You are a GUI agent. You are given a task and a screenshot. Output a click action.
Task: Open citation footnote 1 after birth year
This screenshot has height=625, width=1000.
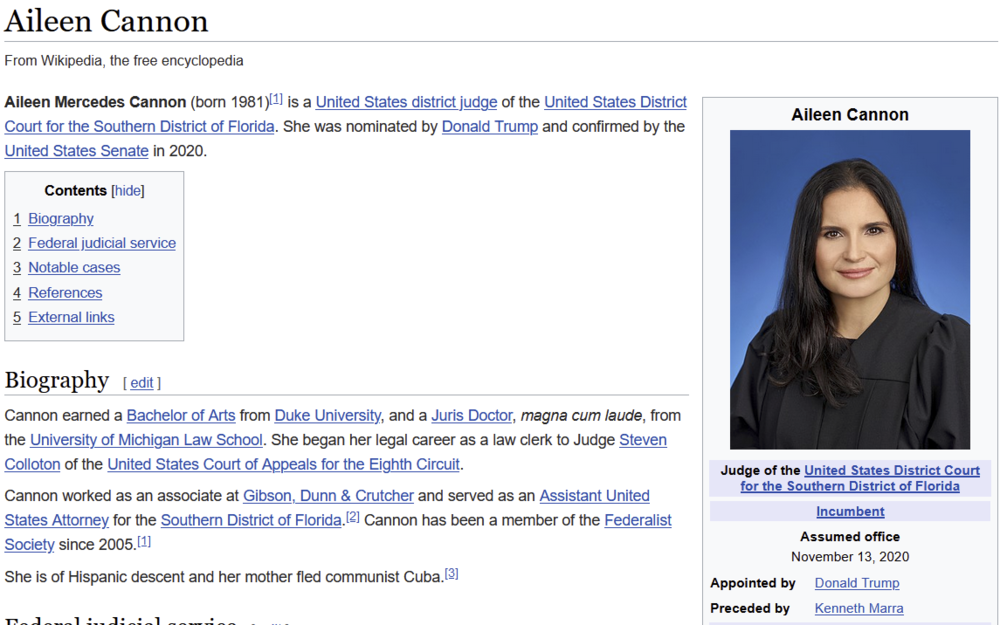pos(276,99)
